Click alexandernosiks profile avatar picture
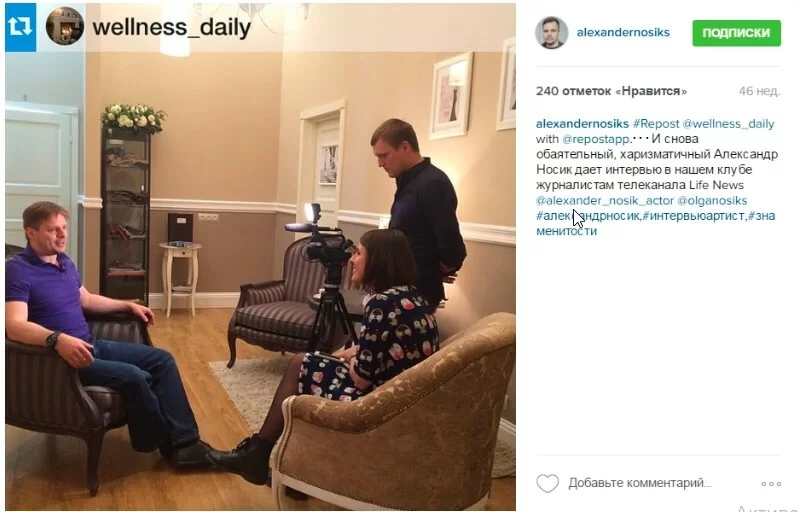The width and height of the screenshot is (798, 512). [551, 33]
